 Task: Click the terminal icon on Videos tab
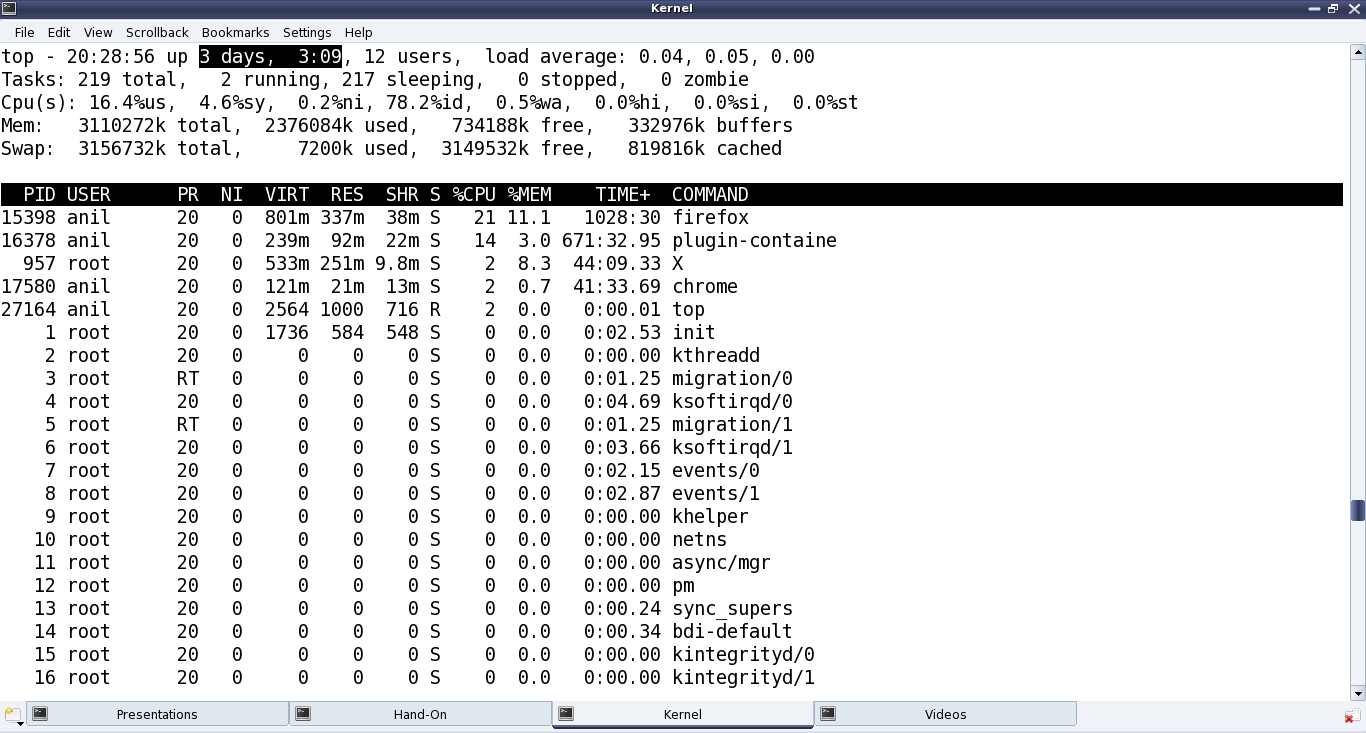(x=829, y=714)
